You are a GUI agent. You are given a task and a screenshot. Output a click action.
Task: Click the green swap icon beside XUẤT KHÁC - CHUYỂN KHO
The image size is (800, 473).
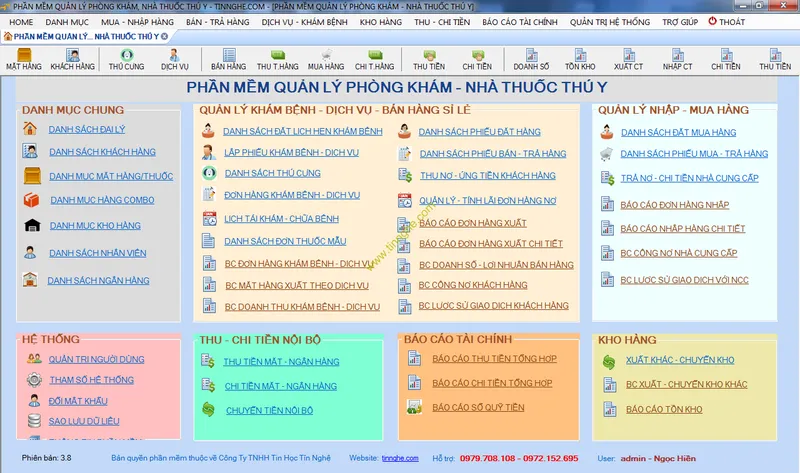pos(609,362)
